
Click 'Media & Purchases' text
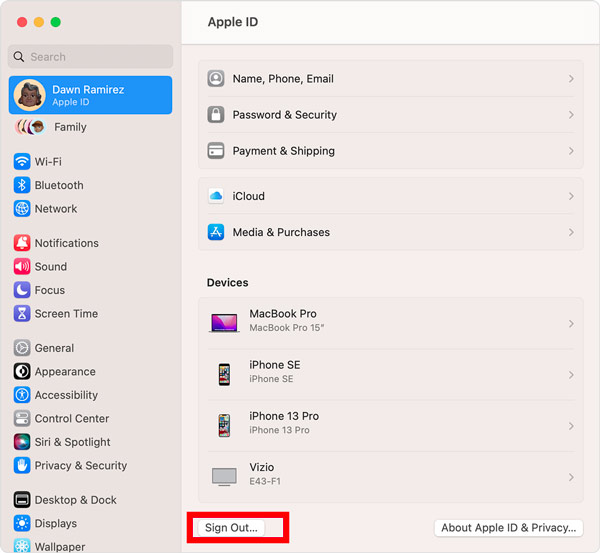(281, 232)
